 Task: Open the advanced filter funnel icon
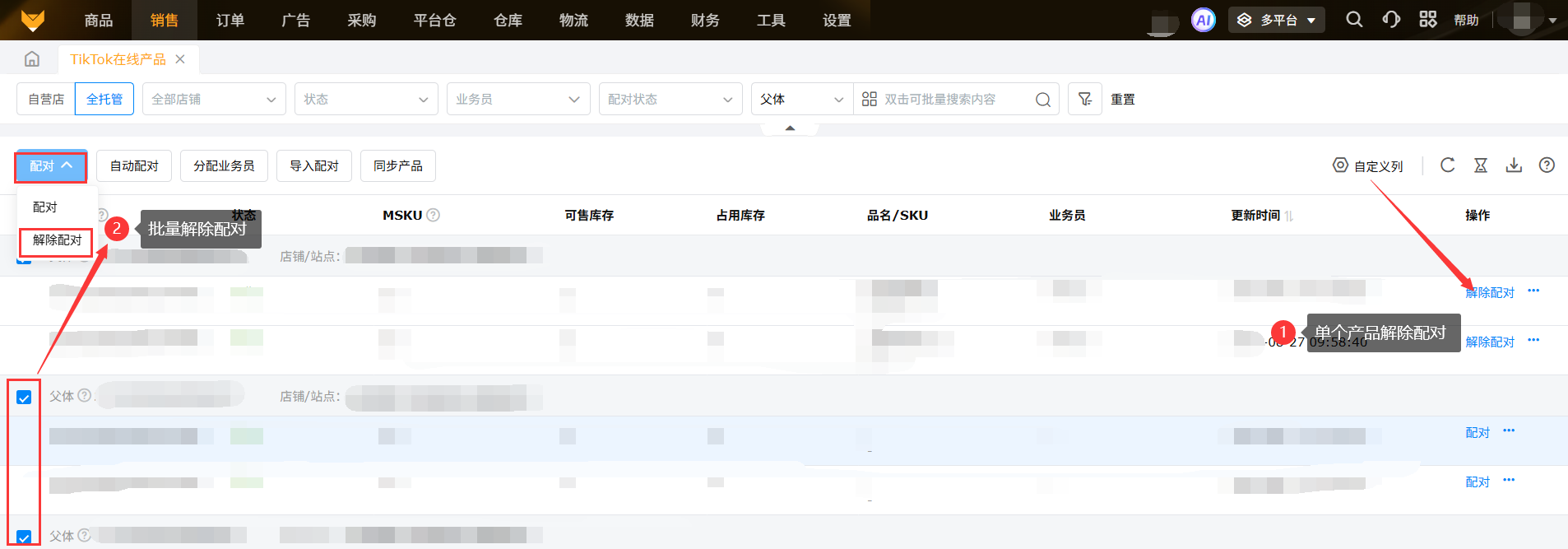pos(1085,99)
